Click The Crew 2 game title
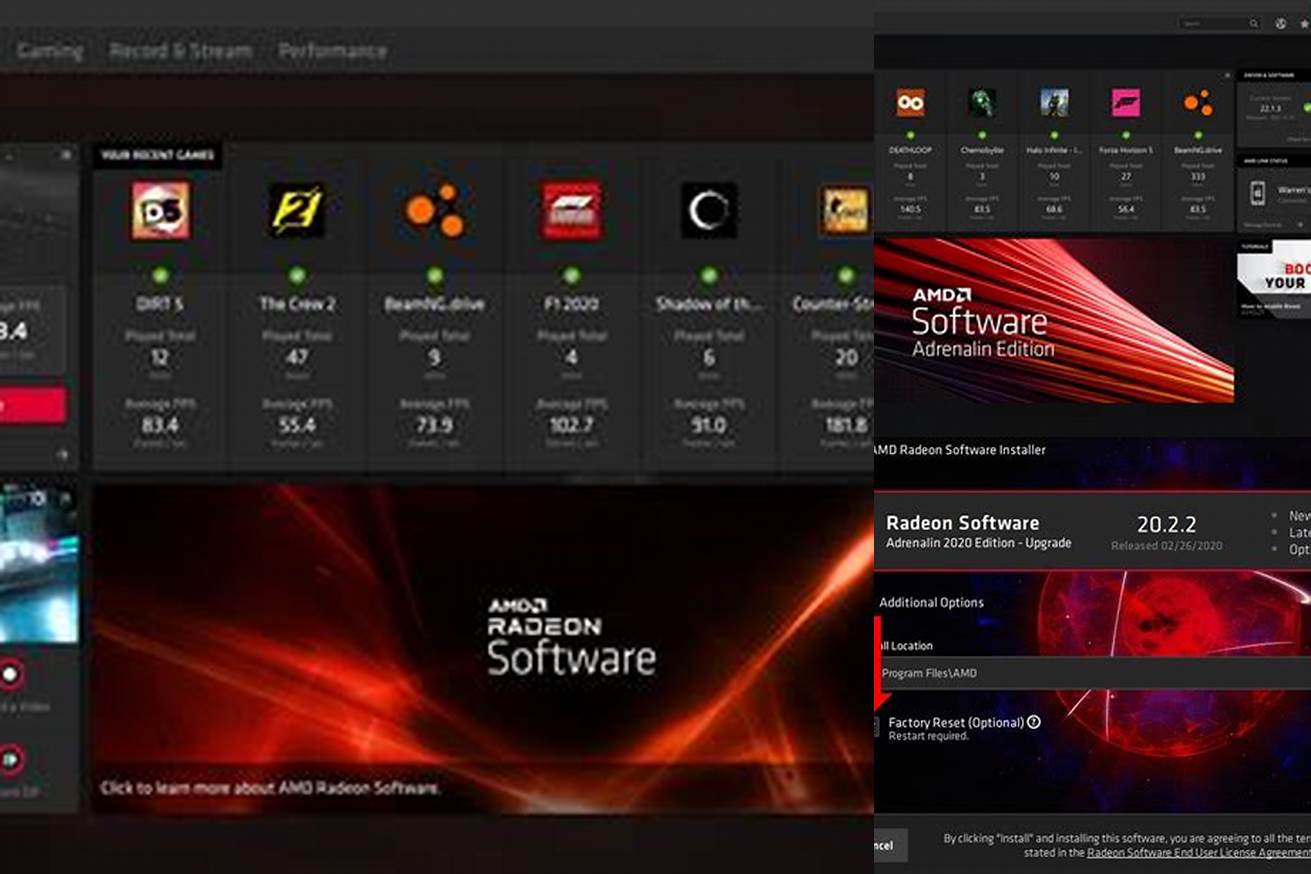The height and width of the screenshot is (874, 1311). (x=297, y=303)
